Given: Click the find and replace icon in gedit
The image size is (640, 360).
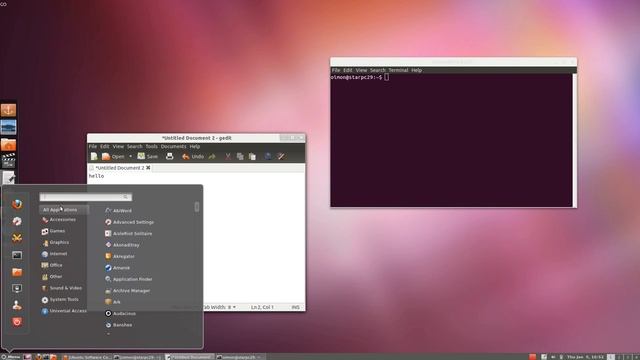Looking at the screenshot, I should pyautogui.click(x=281, y=156).
